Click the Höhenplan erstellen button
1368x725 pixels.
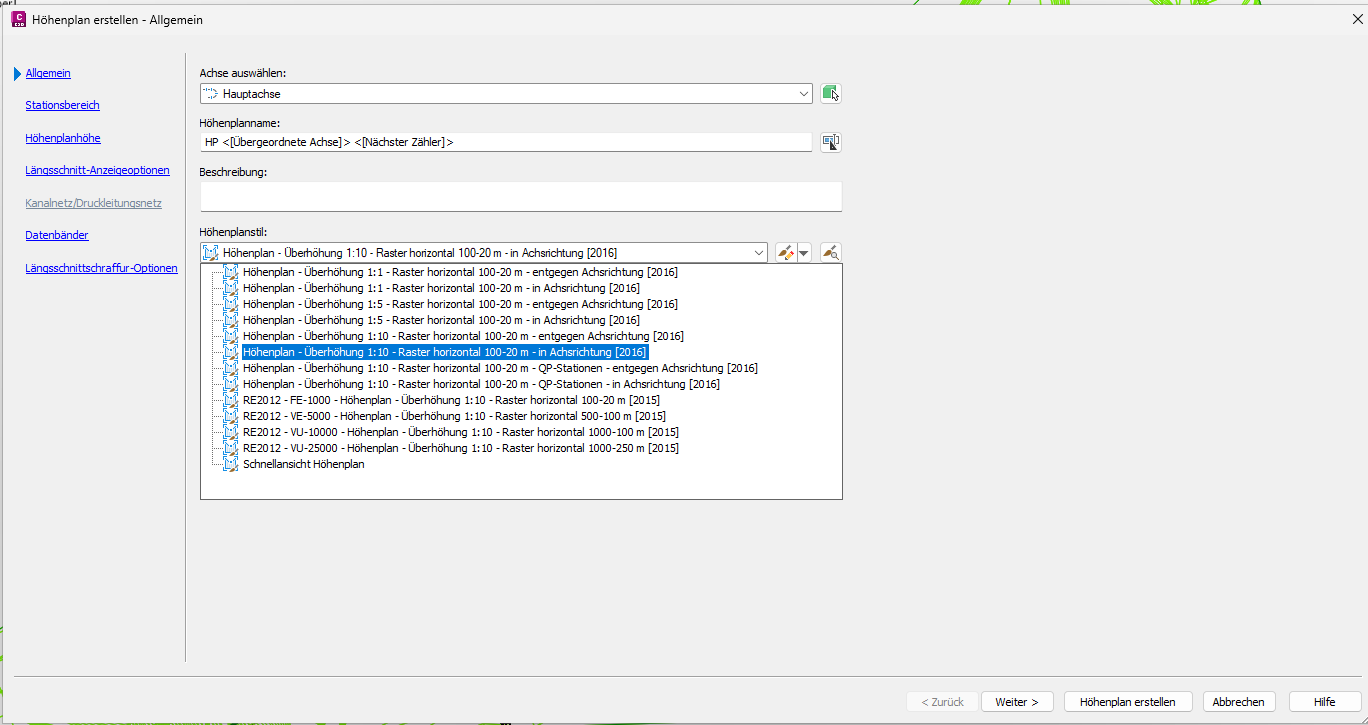pyautogui.click(x=1128, y=702)
